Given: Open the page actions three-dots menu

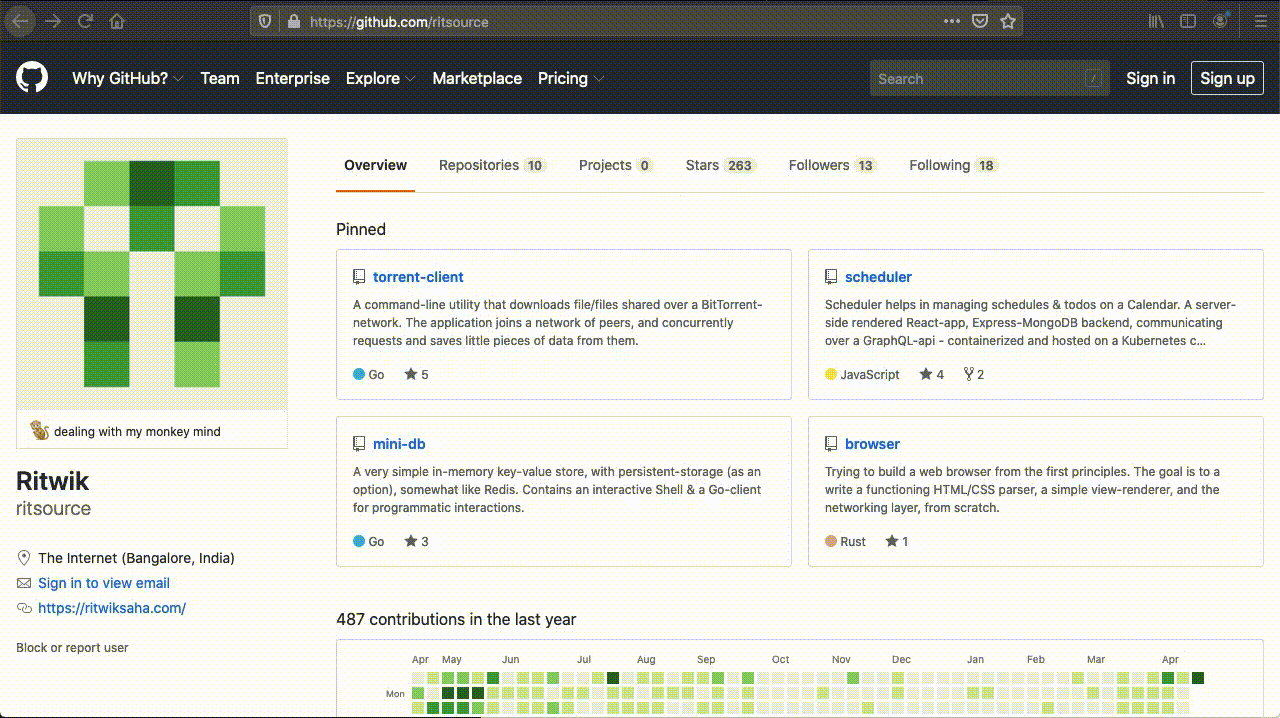Looking at the screenshot, I should coord(952,21).
